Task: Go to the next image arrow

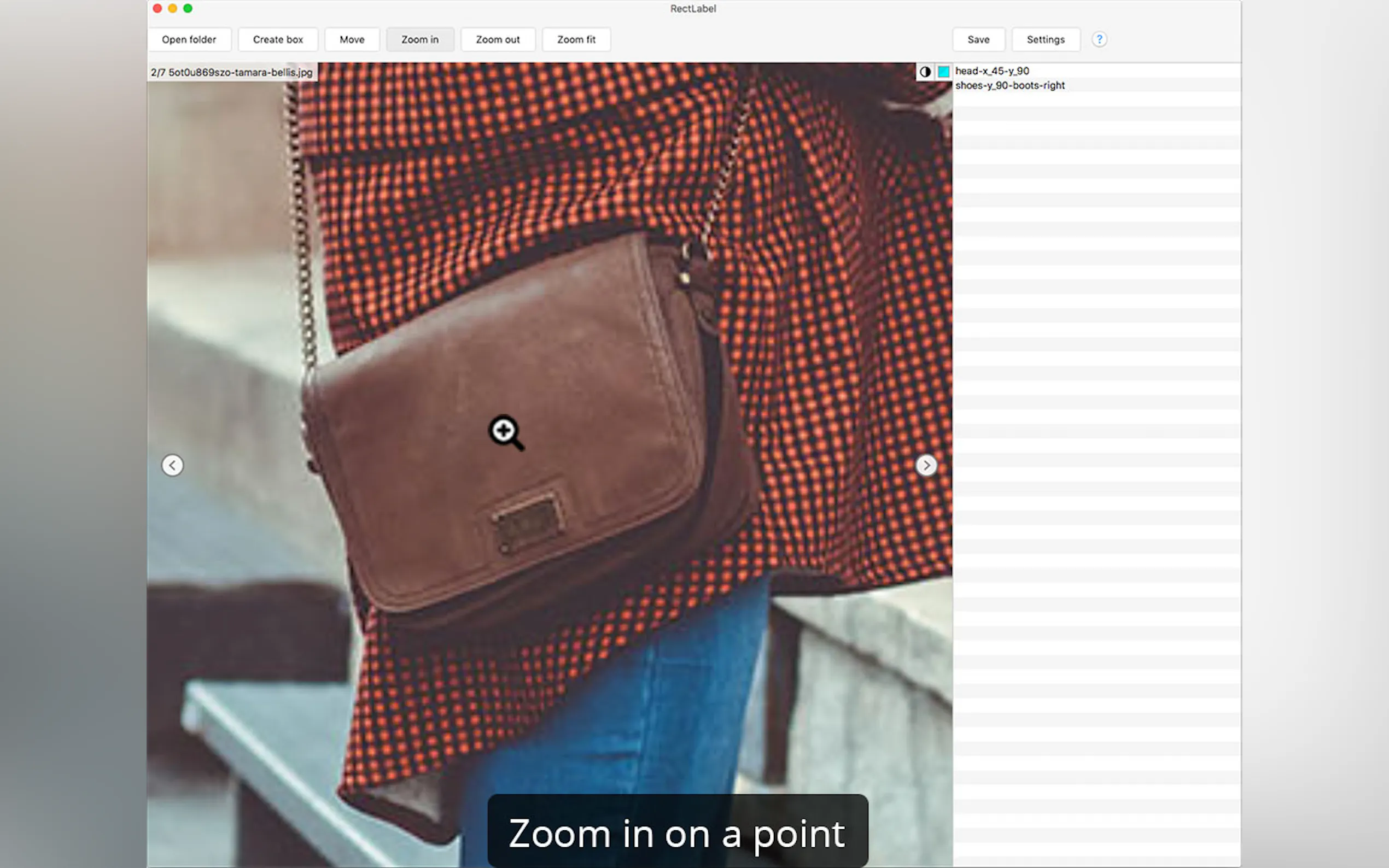Action: (926, 465)
